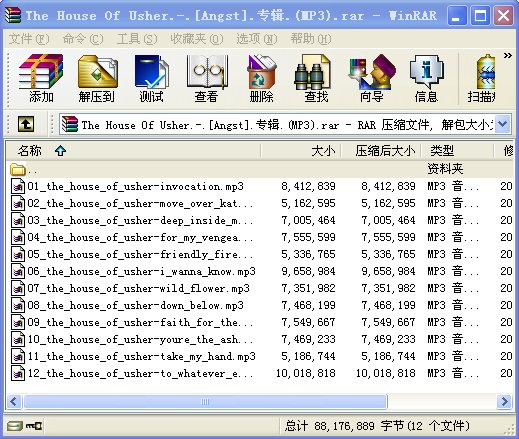Click the 查看 (View) toolbar icon
The height and width of the screenshot is (439, 519).
[x=207, y=79]
